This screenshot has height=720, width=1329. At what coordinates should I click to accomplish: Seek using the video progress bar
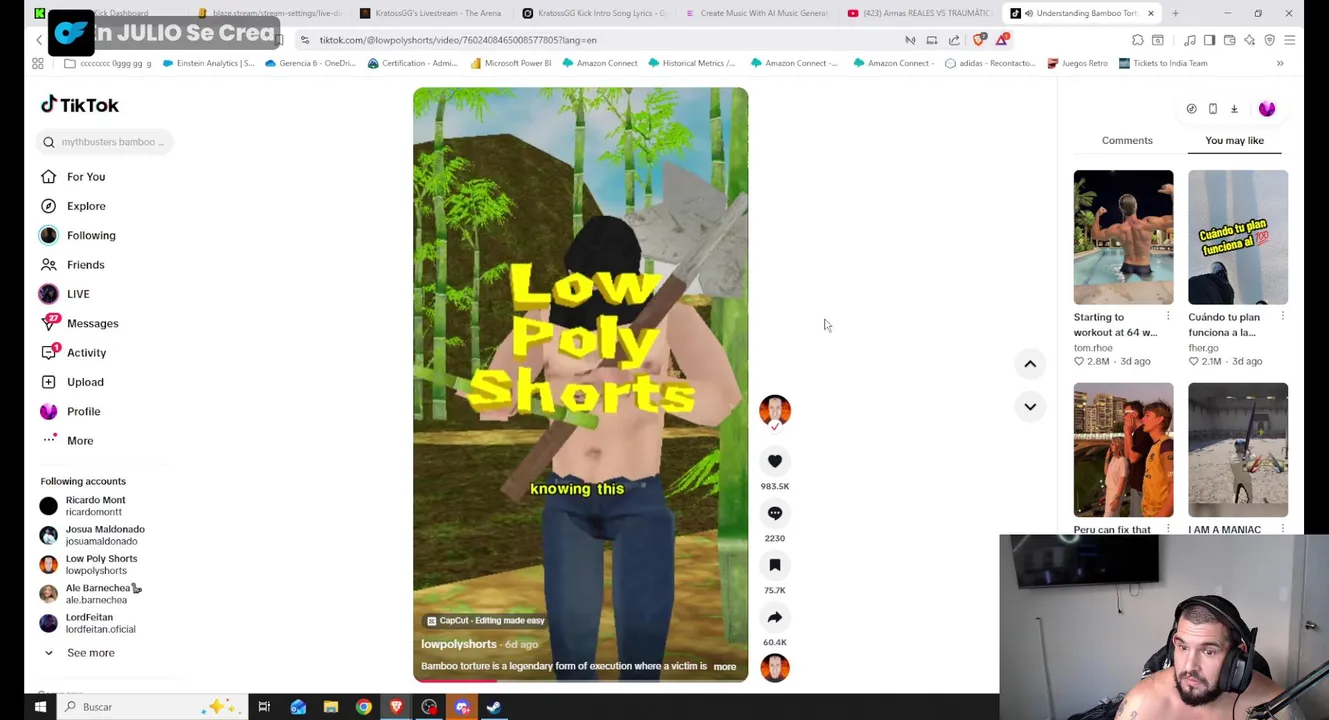click(x=580, y=680)
